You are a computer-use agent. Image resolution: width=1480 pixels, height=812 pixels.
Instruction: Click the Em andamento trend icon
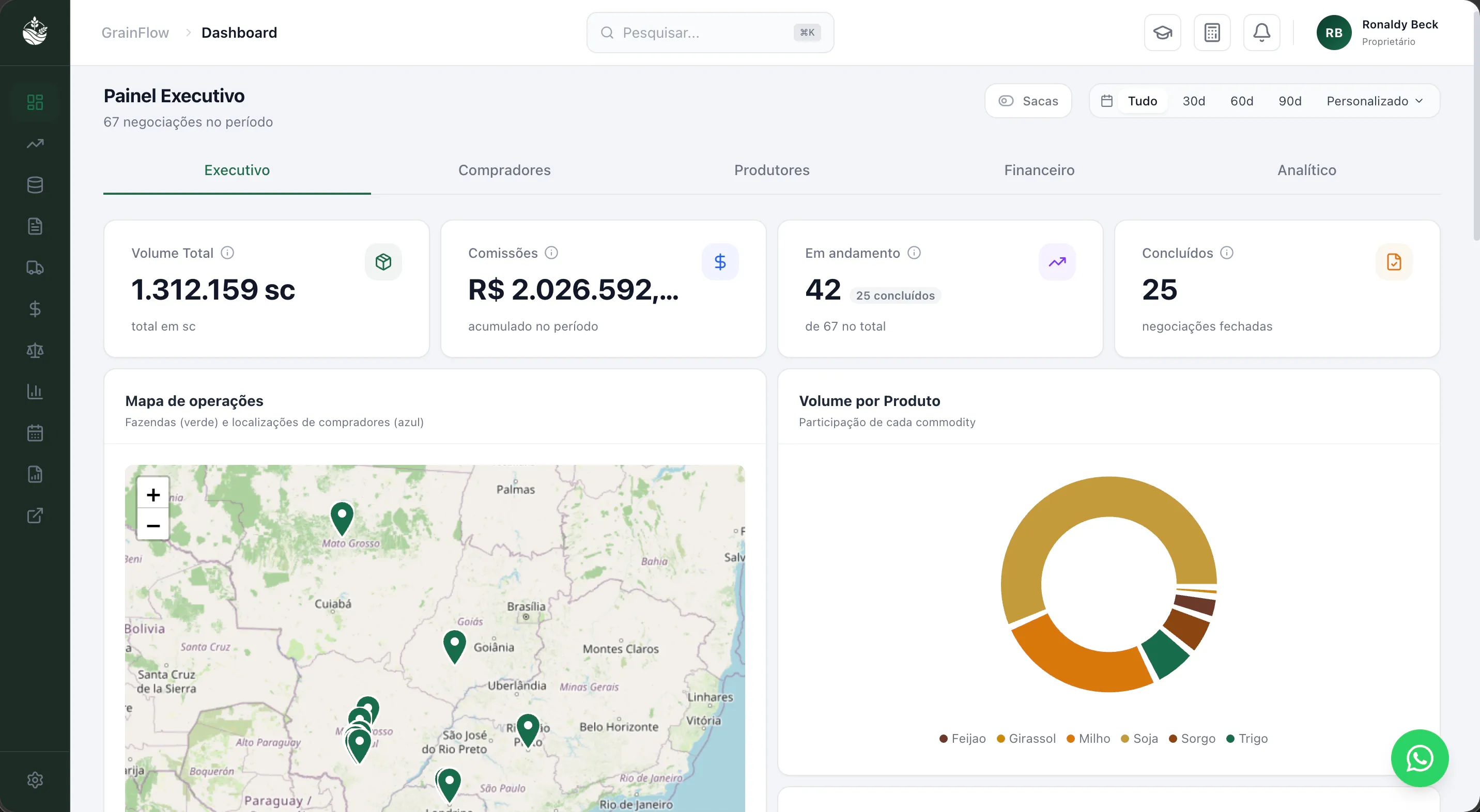[x=1057, y=262]
